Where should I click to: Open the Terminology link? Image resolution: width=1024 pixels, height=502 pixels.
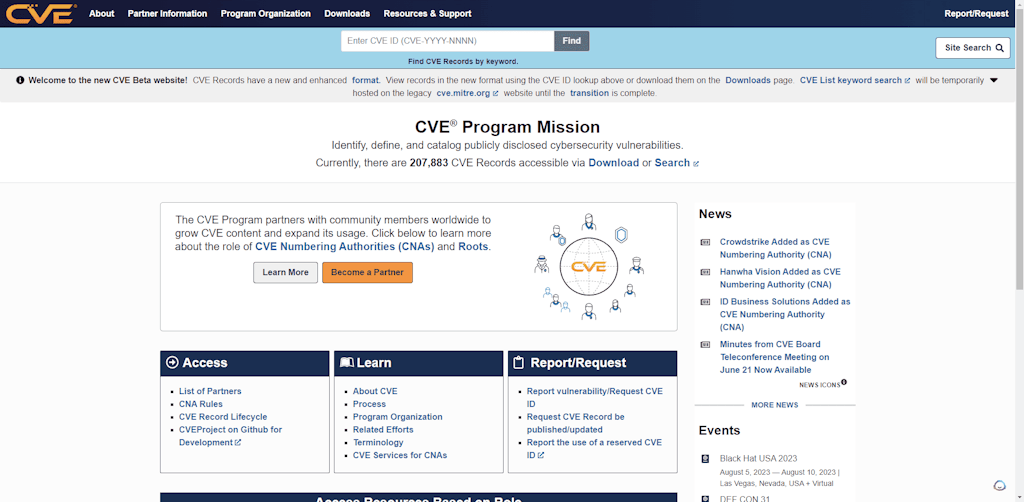[x=378, y=443]
